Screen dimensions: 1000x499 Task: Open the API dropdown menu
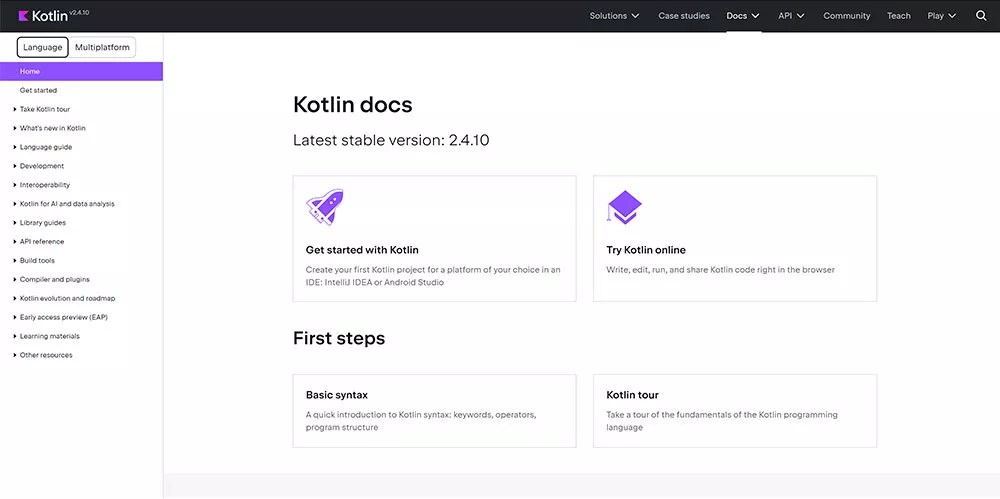click(x=791, y=16)
